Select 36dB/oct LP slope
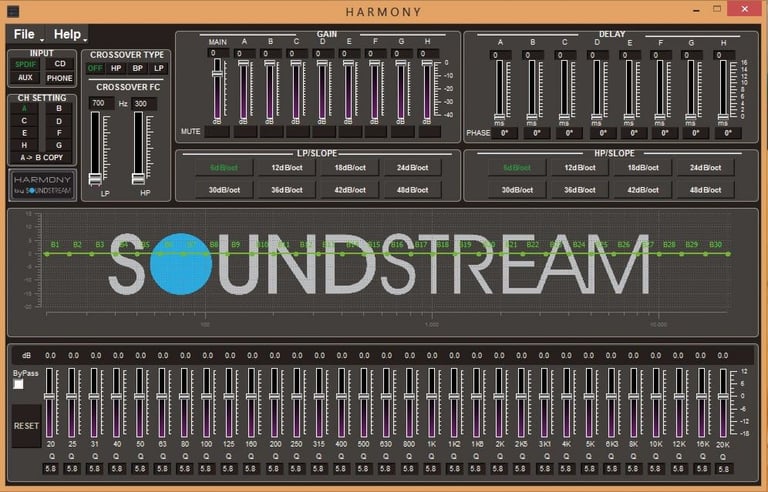Screen dimensions: 768x492 click(x=287, y=190)
